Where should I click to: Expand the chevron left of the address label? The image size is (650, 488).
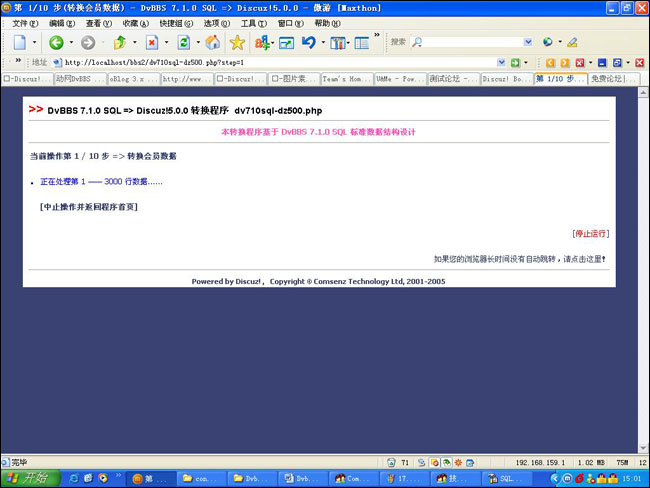click(x=18, y=61)
